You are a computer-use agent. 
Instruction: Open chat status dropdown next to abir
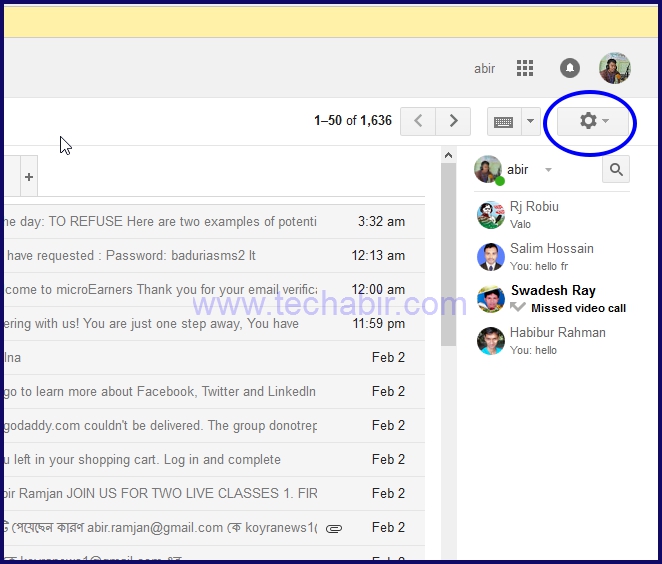[548, 170]
